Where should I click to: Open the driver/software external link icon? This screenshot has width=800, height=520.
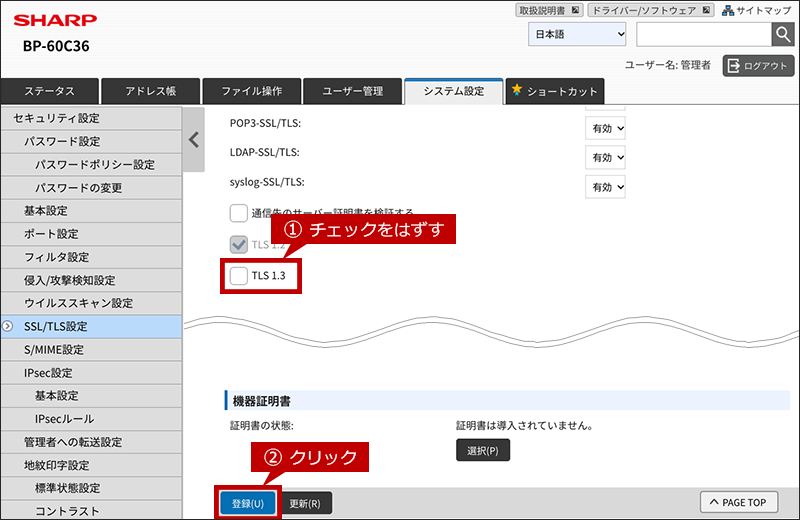coord(706,10)
